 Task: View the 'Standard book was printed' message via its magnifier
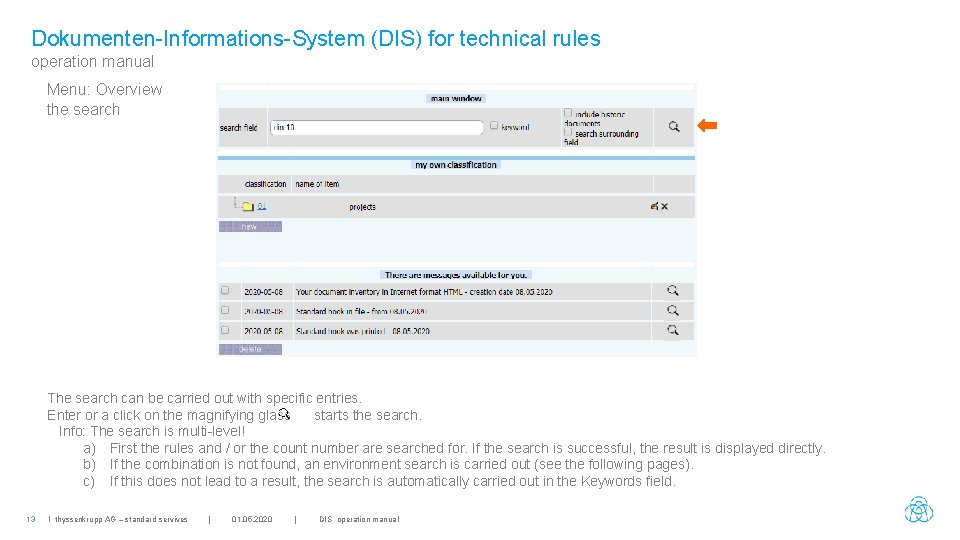click(672, 330)
